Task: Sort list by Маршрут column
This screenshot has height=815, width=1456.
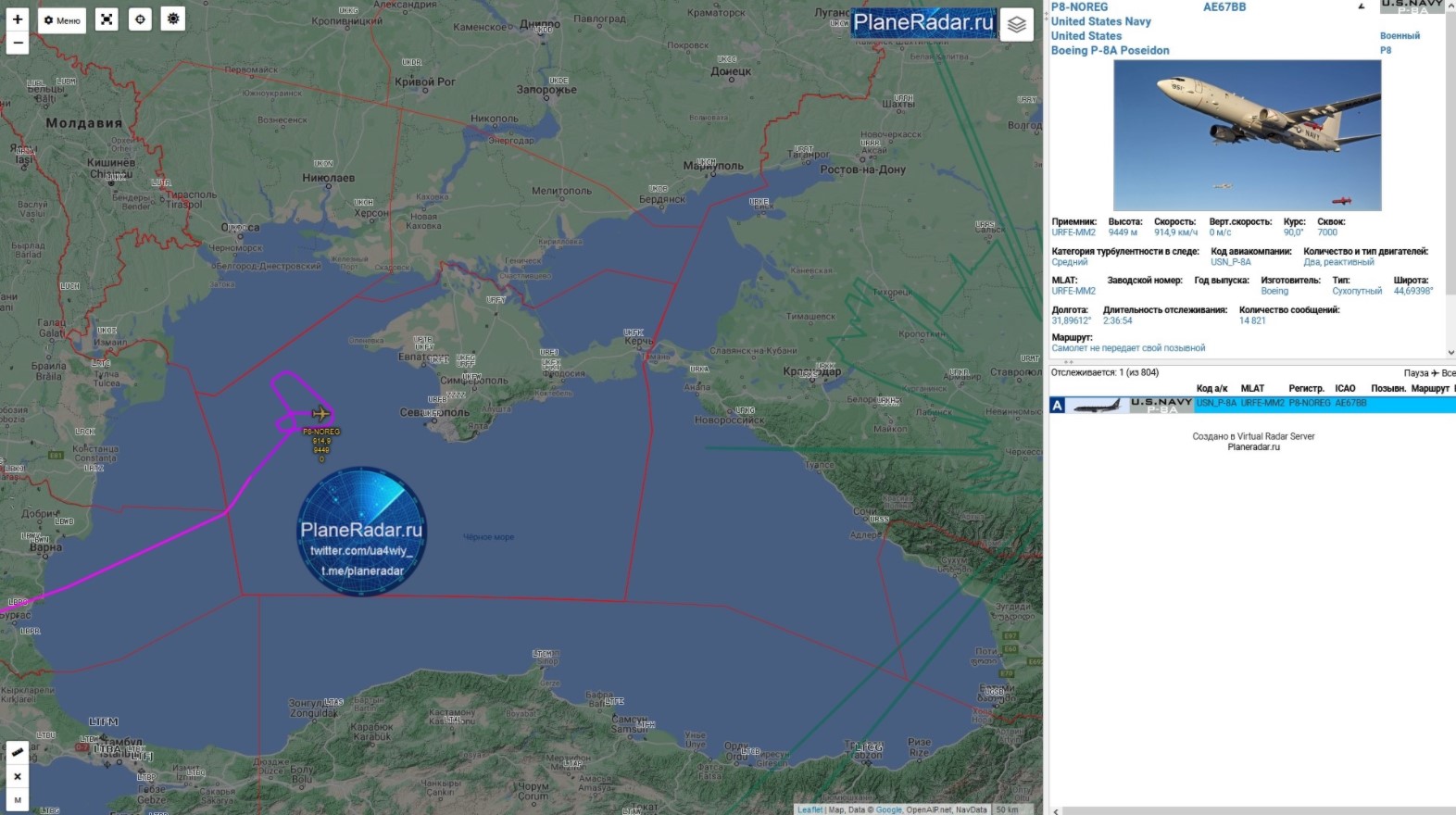Action: 1430,389
